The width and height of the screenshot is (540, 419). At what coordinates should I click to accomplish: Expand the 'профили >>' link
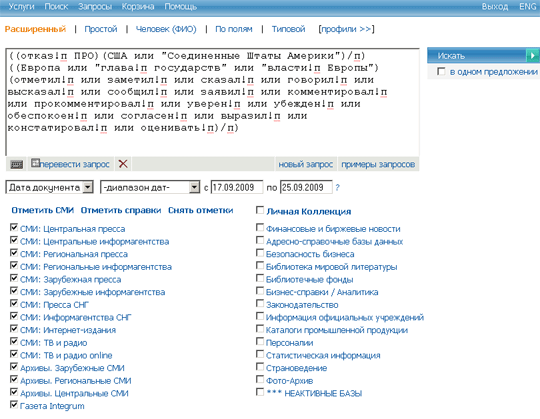click(346, 29)
